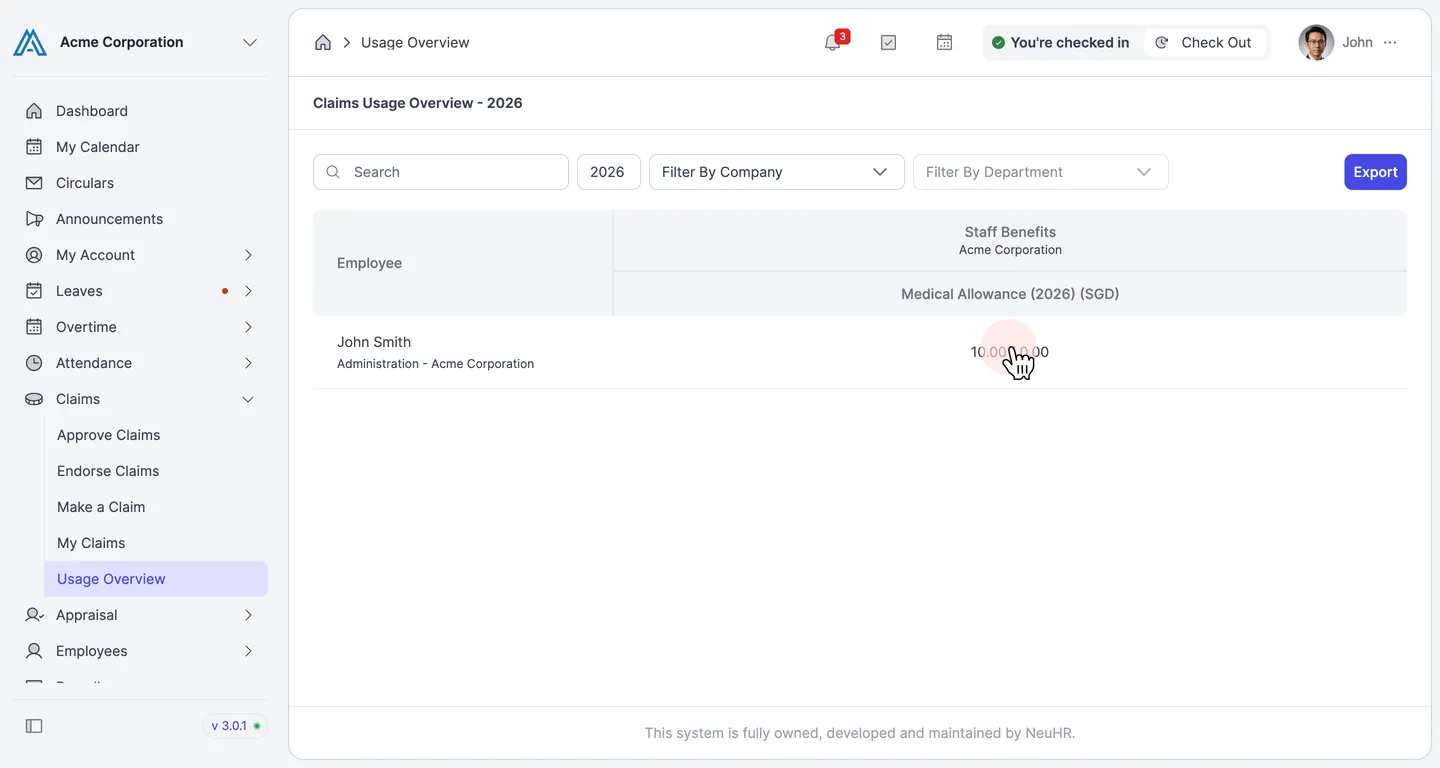The width and height of the screenshot is (1440, 768).
Task: Click the Medical Allowance (2026) (SGD) header
Action: tap(1010, 294)
